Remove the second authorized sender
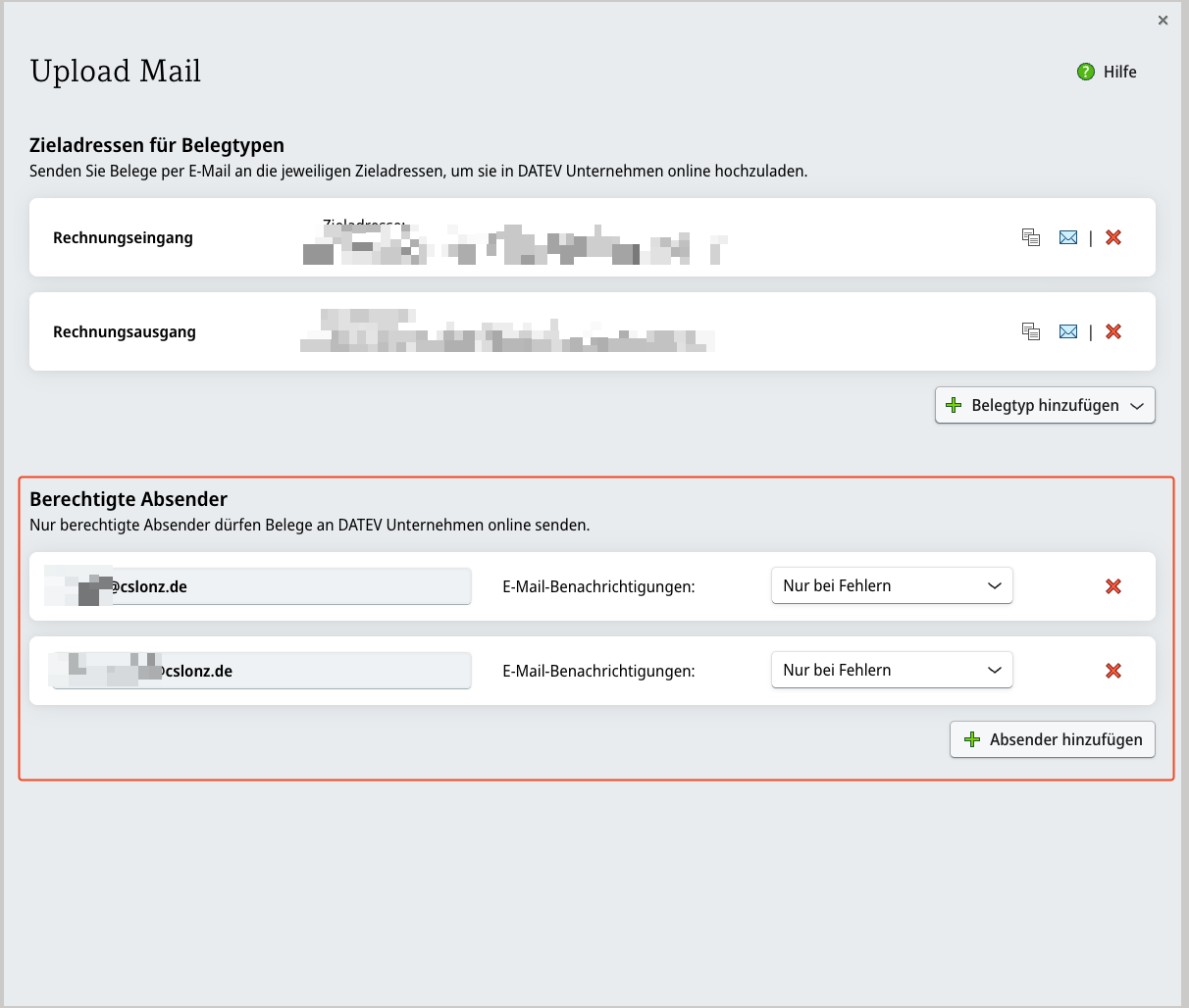 1113,671
